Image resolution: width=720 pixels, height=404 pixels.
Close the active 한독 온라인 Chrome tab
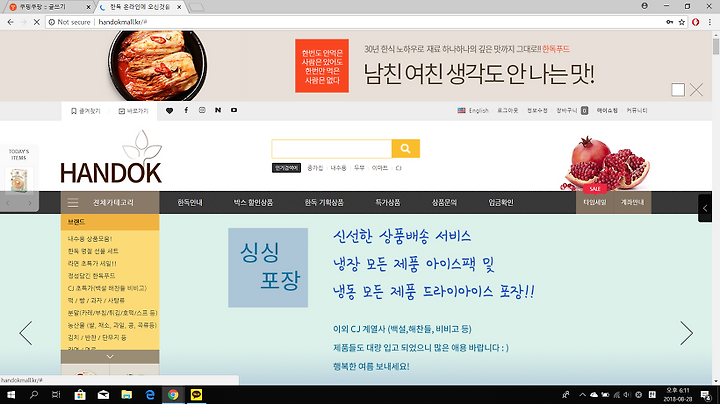179,7
